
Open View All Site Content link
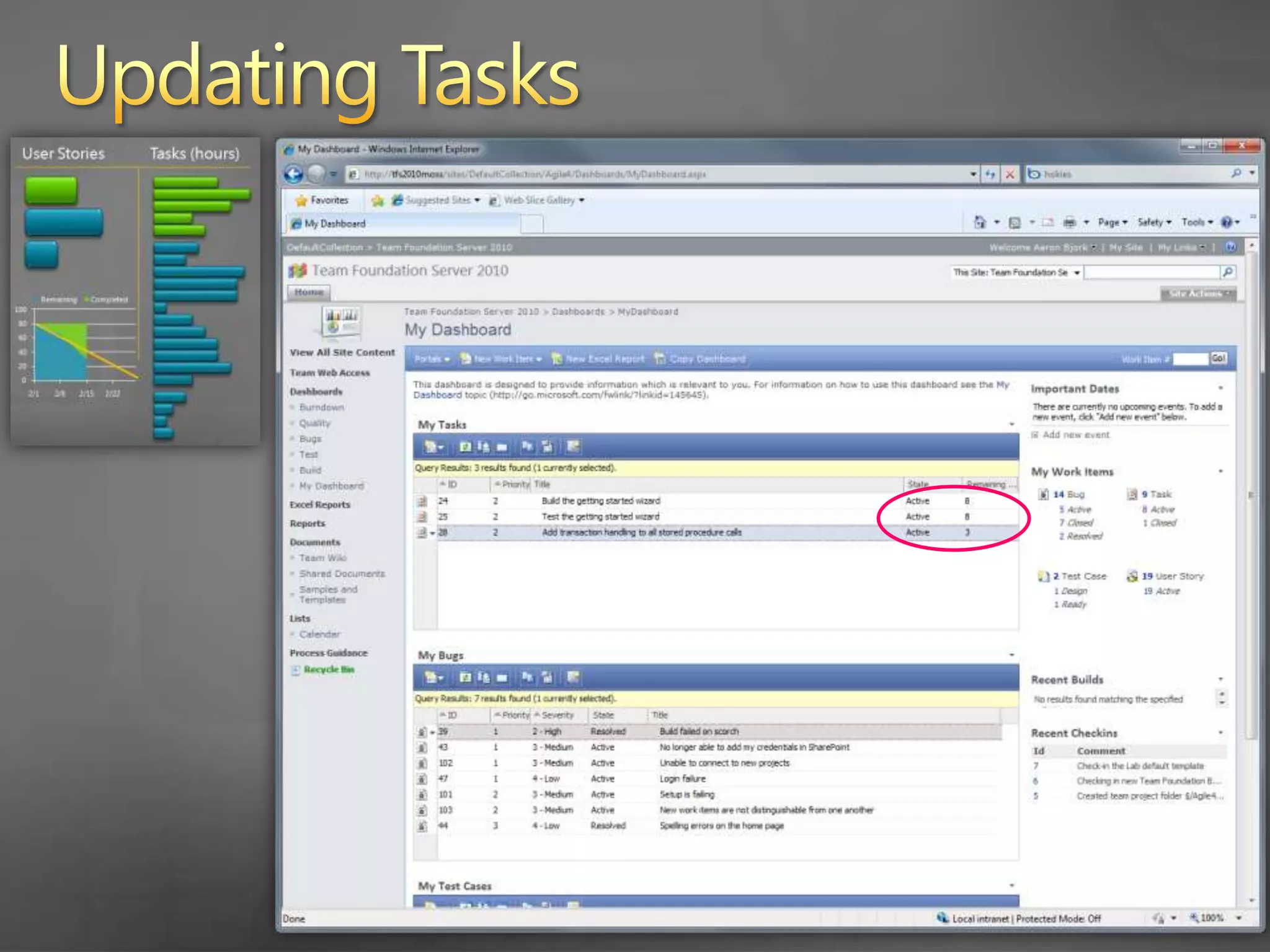click(342, 352)
